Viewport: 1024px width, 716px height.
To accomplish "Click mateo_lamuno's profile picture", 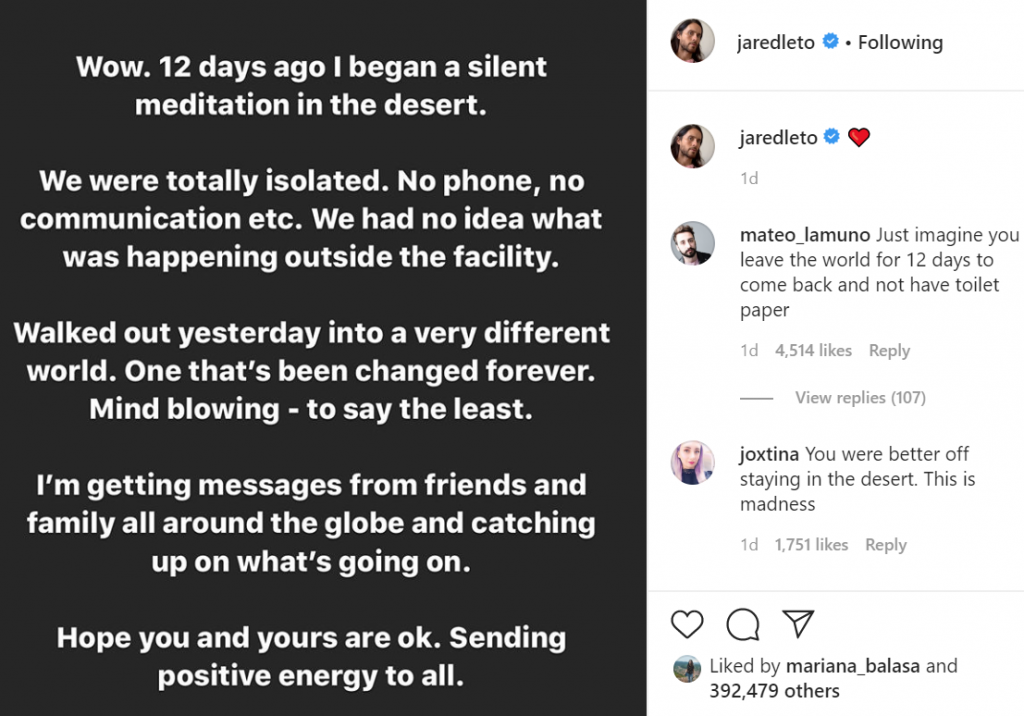I will tap(691, 243).
